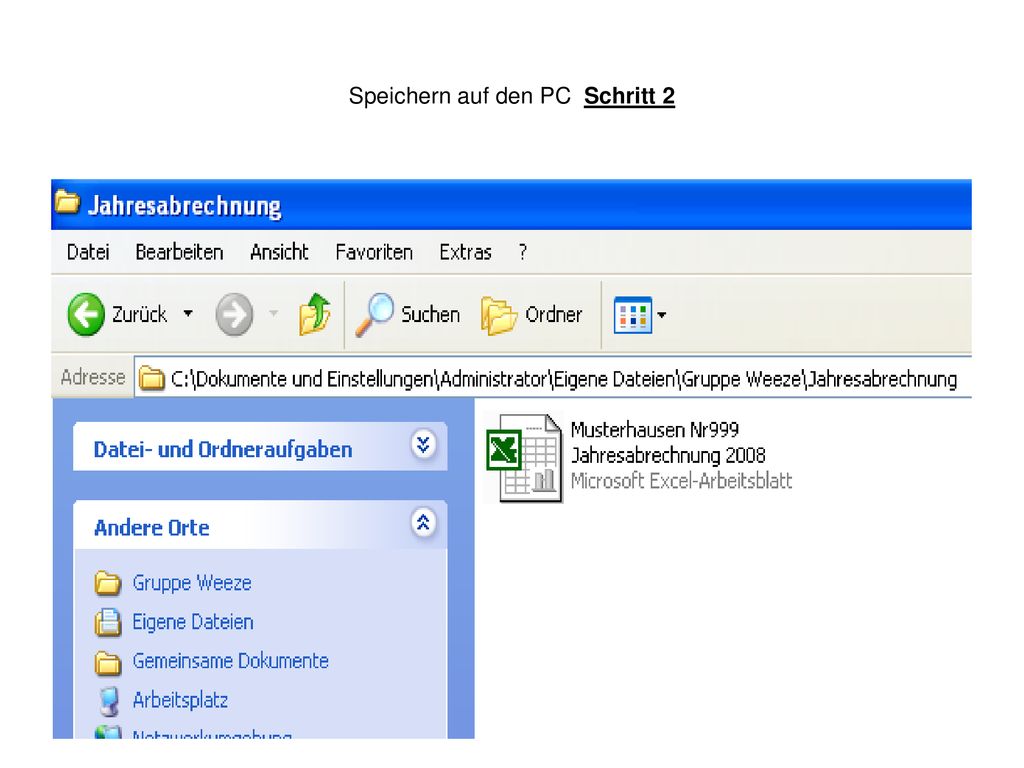The image size is (1024, 768).
Task: Click the grey forward arrow button
Action: tap(234, 314)
